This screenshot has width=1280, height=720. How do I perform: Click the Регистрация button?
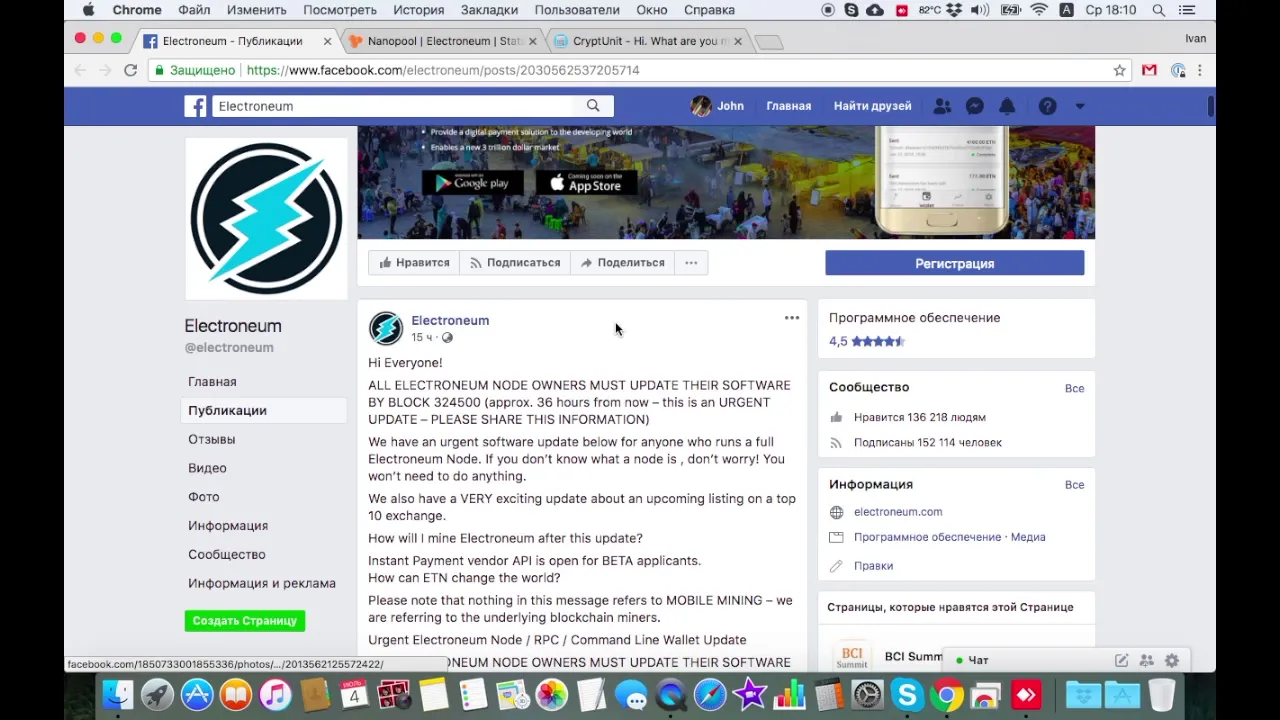(x=954, y=263)
